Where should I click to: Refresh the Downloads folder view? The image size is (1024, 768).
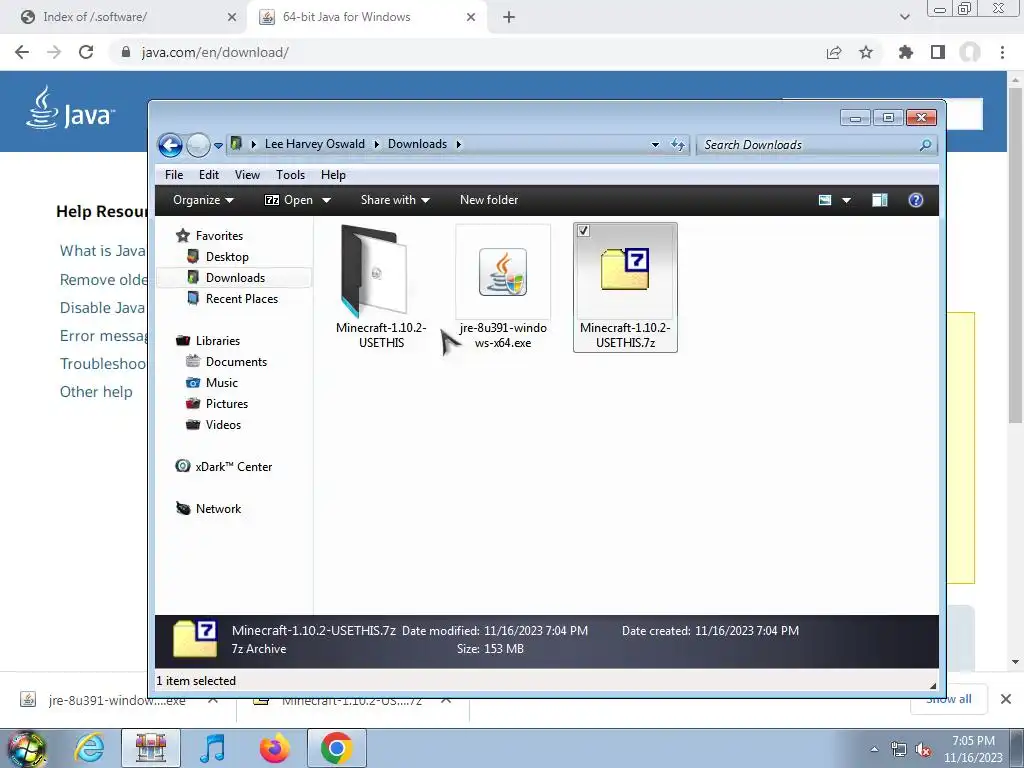coord(678,145)
